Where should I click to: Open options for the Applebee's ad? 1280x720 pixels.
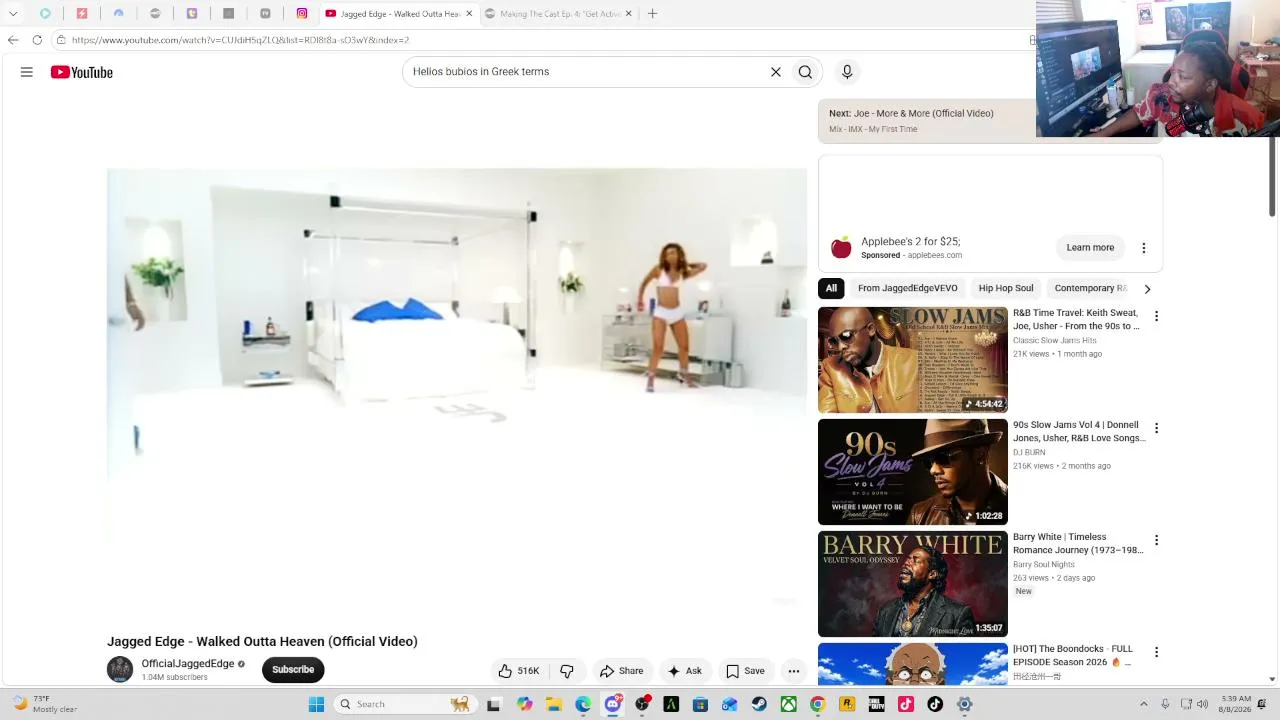[x=1144, y=248]
